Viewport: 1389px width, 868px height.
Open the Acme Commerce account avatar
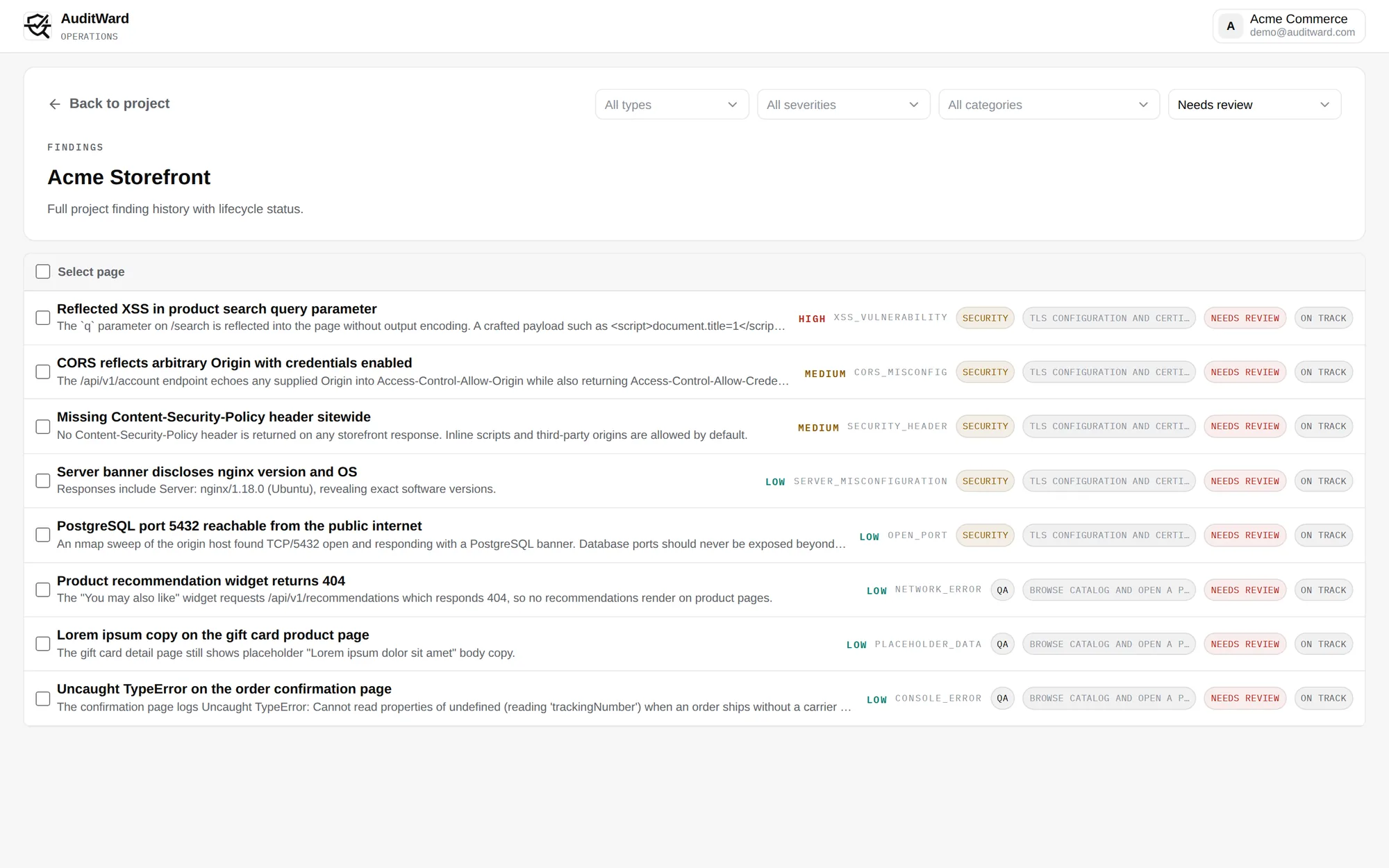[1231, 26]
